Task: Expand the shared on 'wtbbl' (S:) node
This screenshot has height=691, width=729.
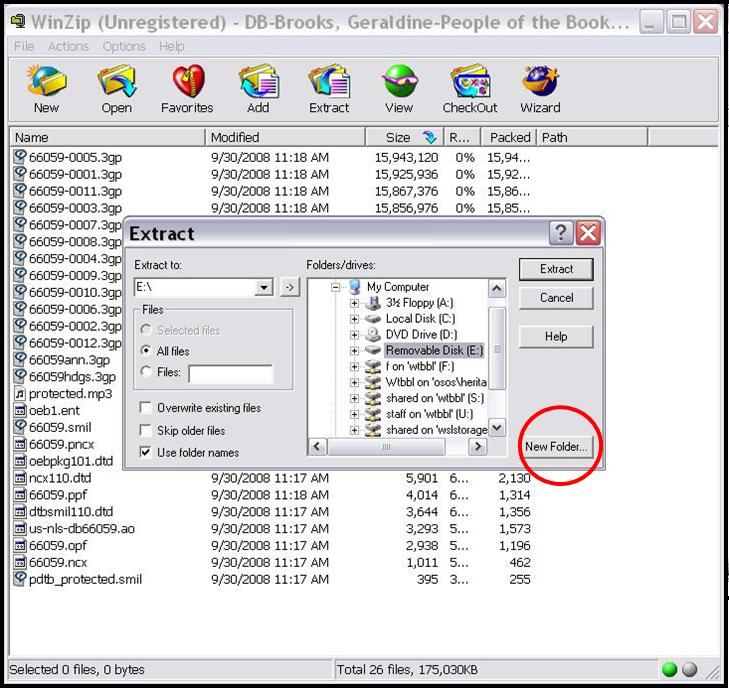Action: tap(354, 399)
